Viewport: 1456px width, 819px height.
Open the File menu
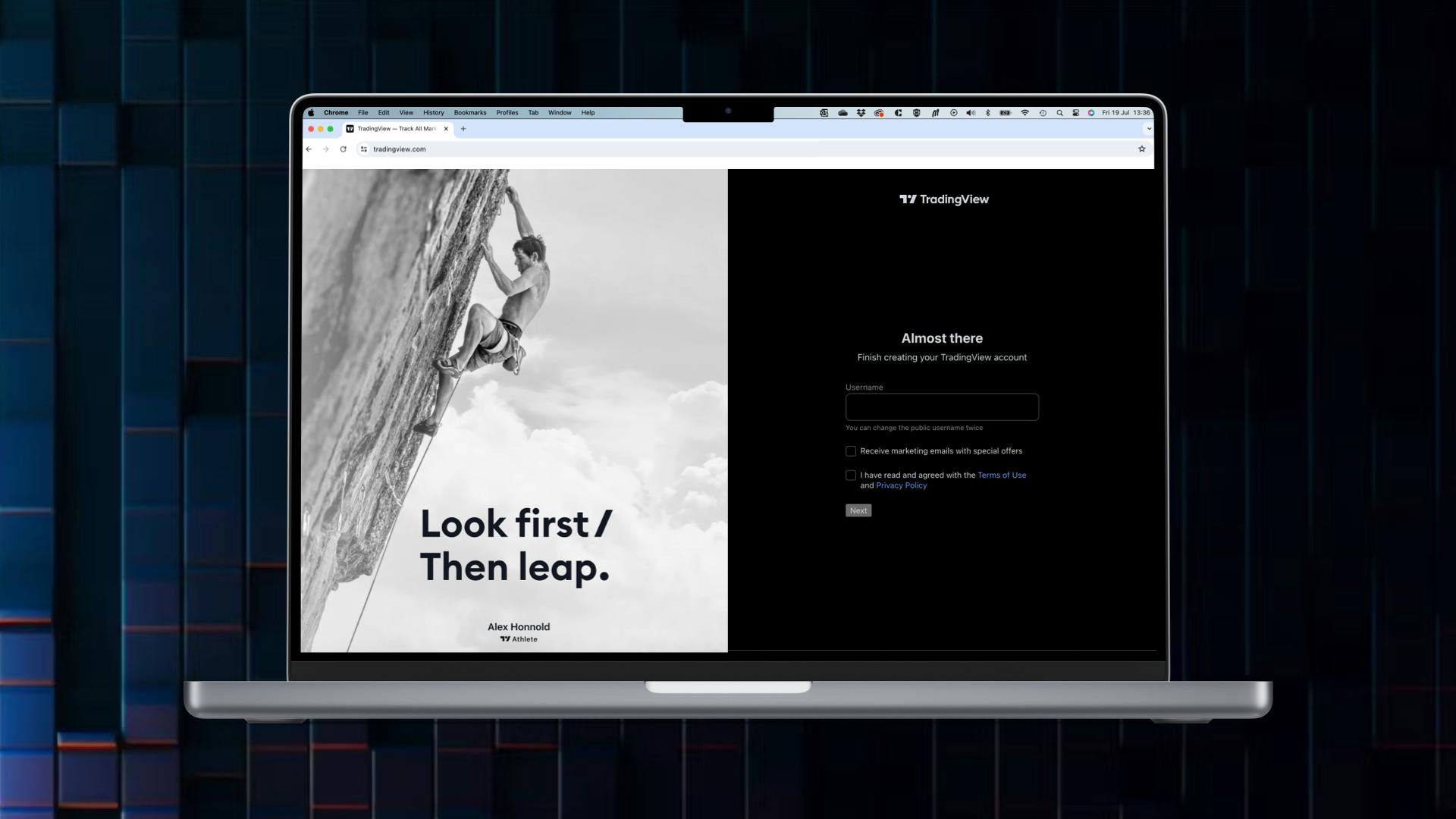363,113
